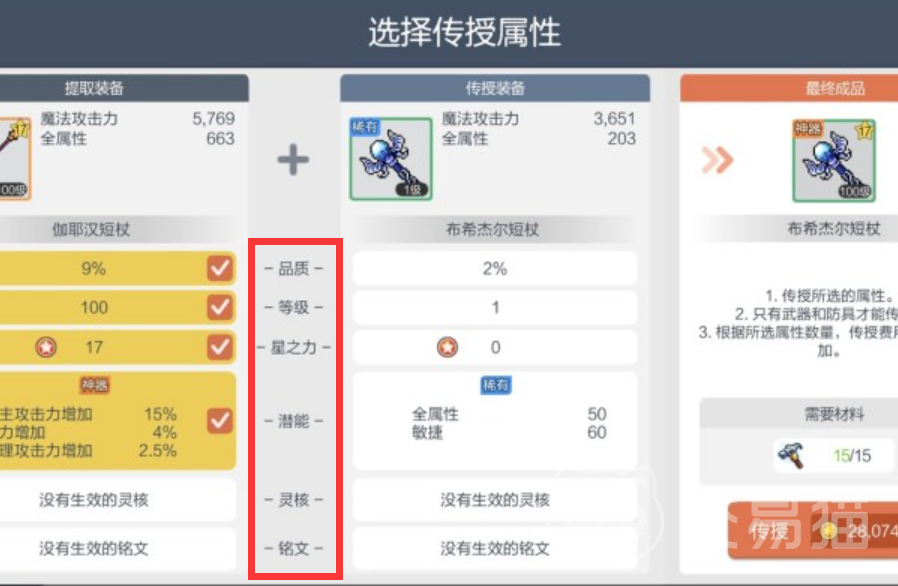Image resolution: width=898 pixels, height=586 pixels.
Task: Click the 2% quality row in 传授装备
Action: click(495, 268)
